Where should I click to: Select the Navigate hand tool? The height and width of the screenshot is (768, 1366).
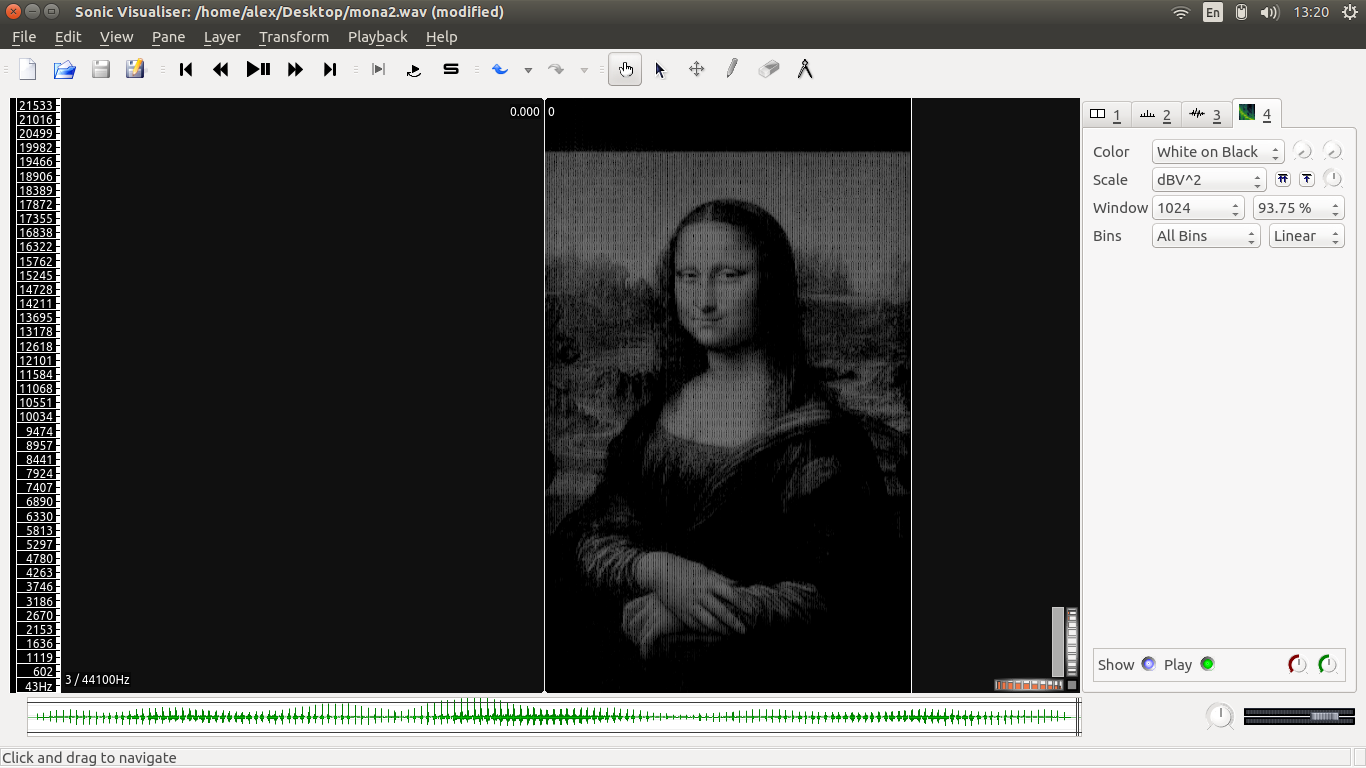(x=625, y=69)
